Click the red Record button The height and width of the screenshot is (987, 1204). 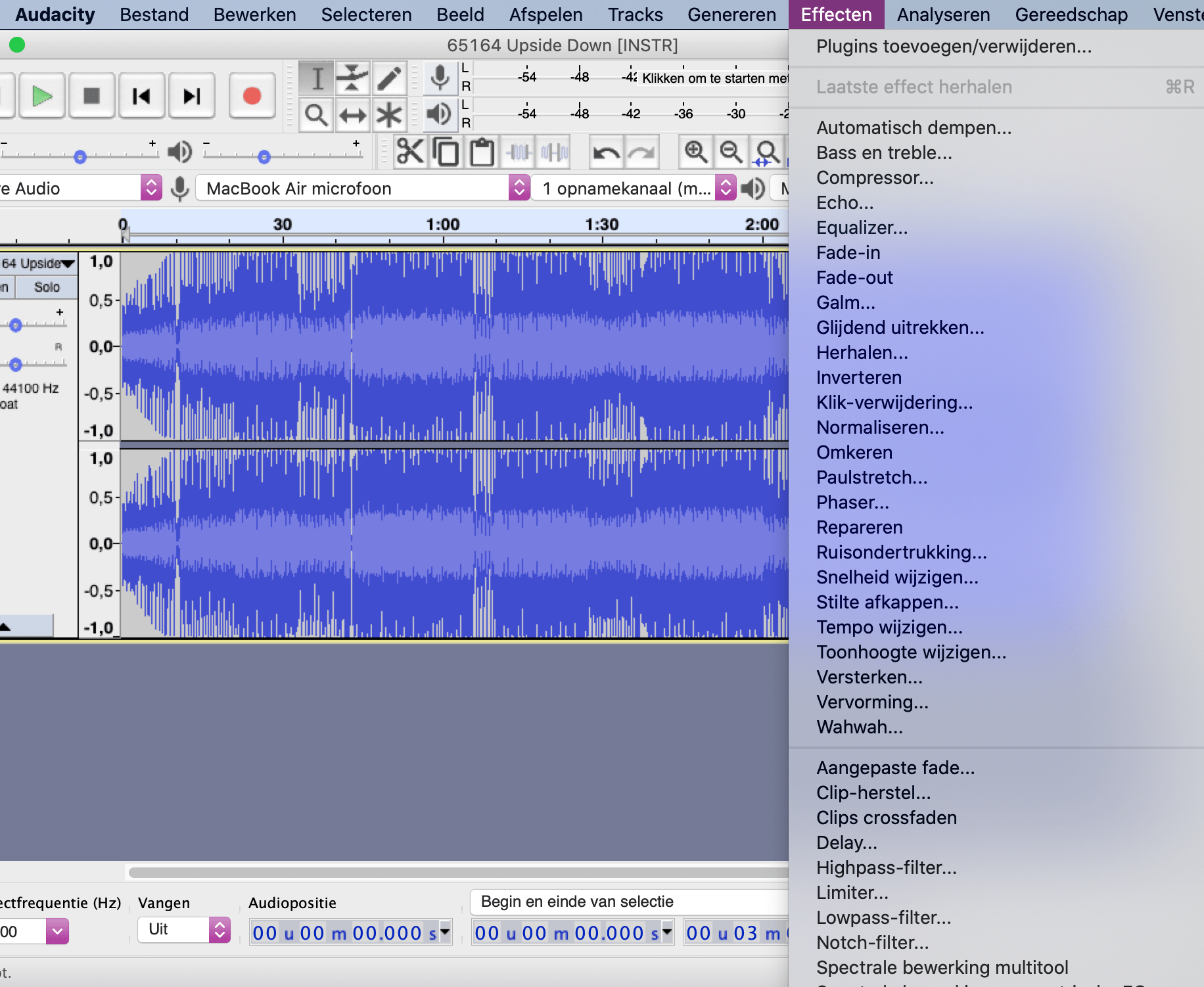[x=252, y=96]
